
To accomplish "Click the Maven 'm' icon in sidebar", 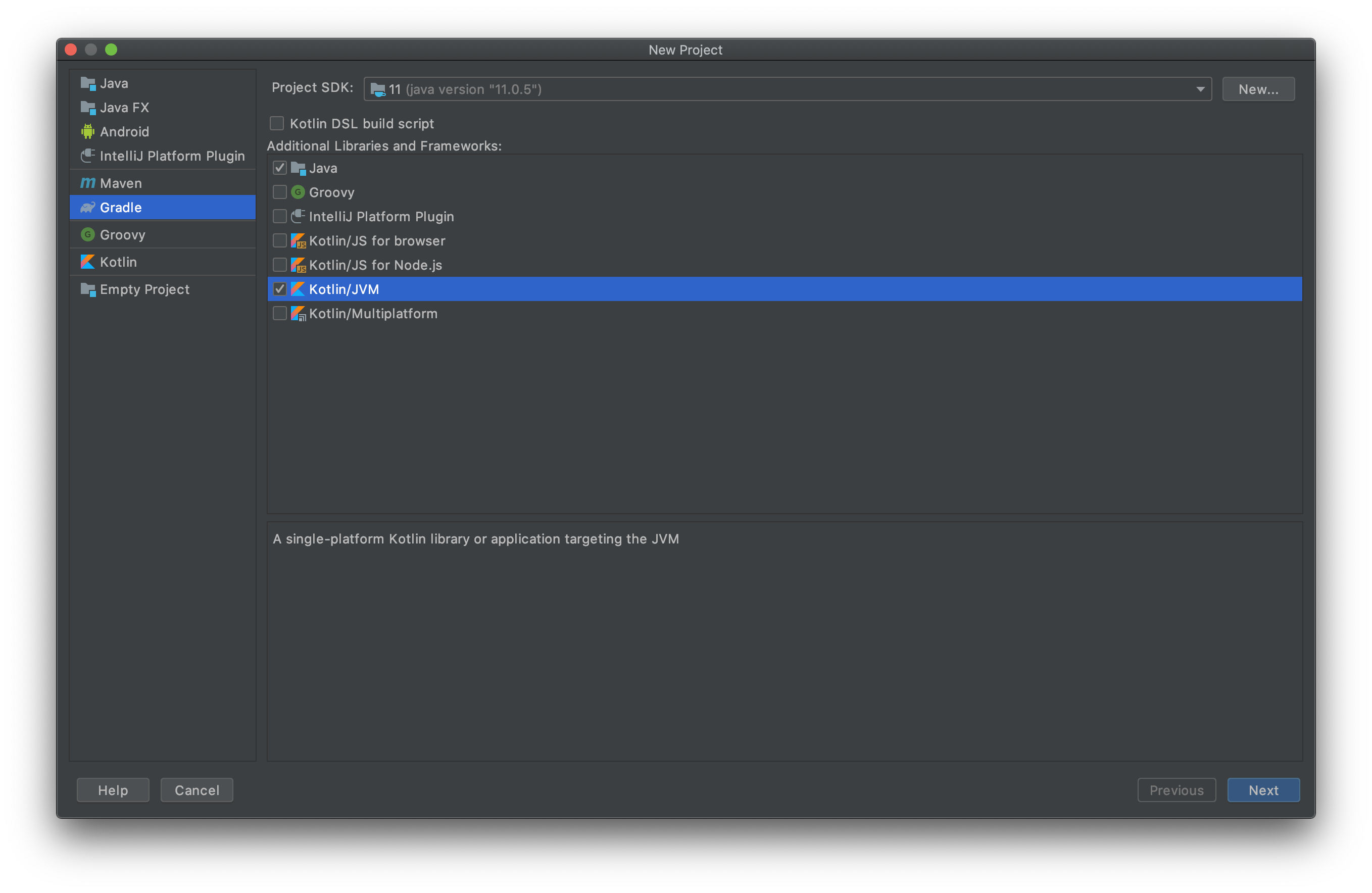I will (x=87, y=183).
